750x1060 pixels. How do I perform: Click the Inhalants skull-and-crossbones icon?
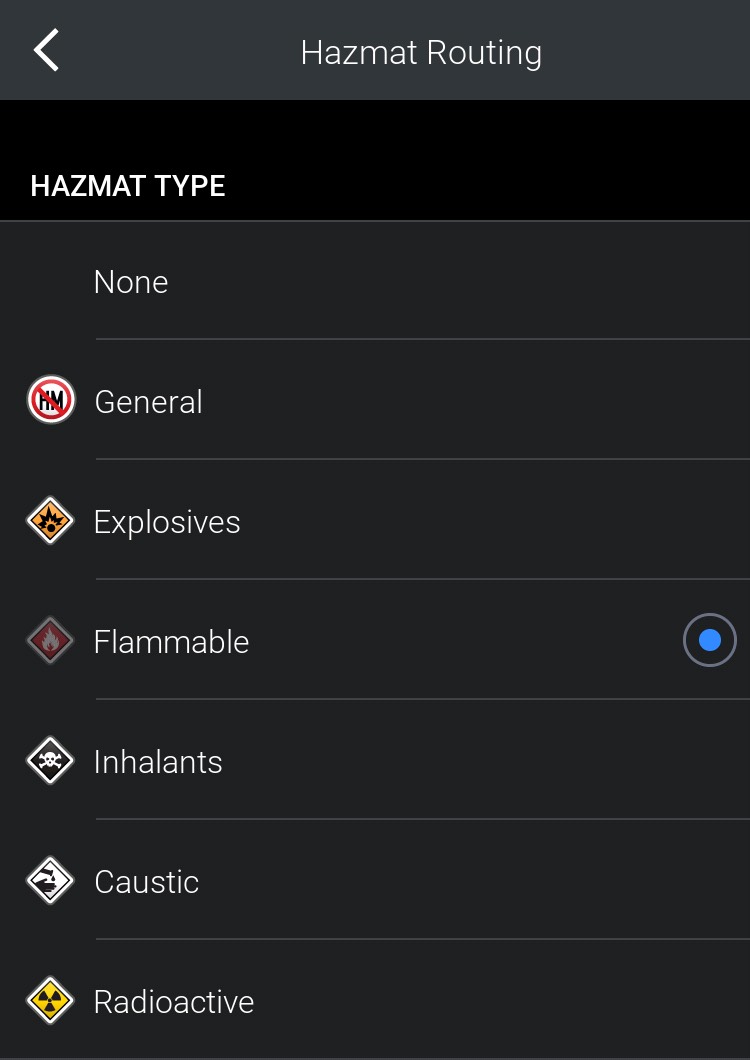(x=50, y=761)
